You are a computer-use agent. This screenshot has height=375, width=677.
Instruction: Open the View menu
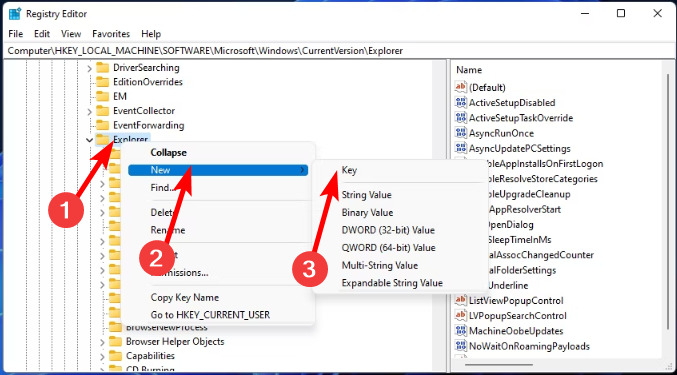(x=71, y=34)
